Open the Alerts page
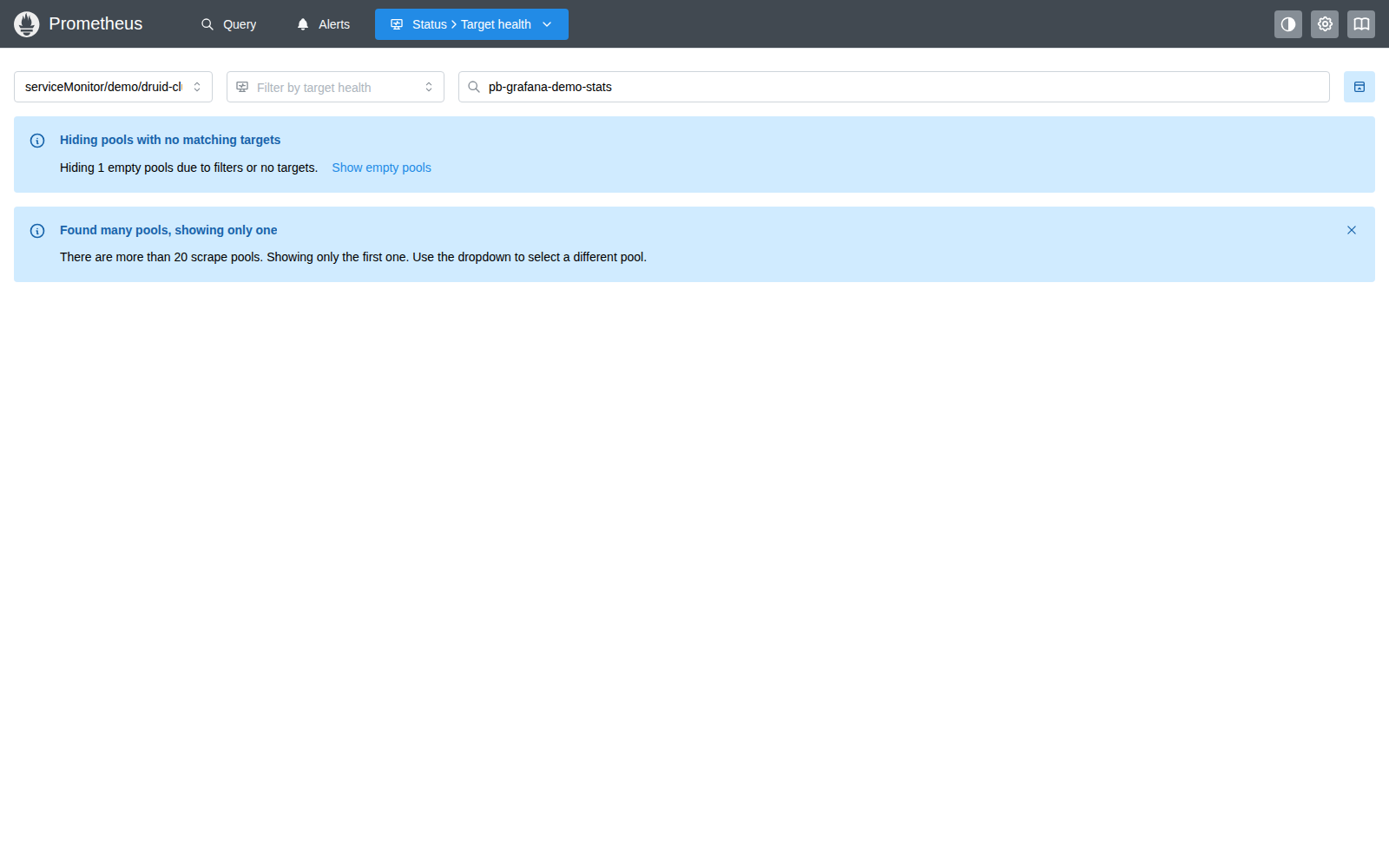1389x868 pixels. [323, 24]
